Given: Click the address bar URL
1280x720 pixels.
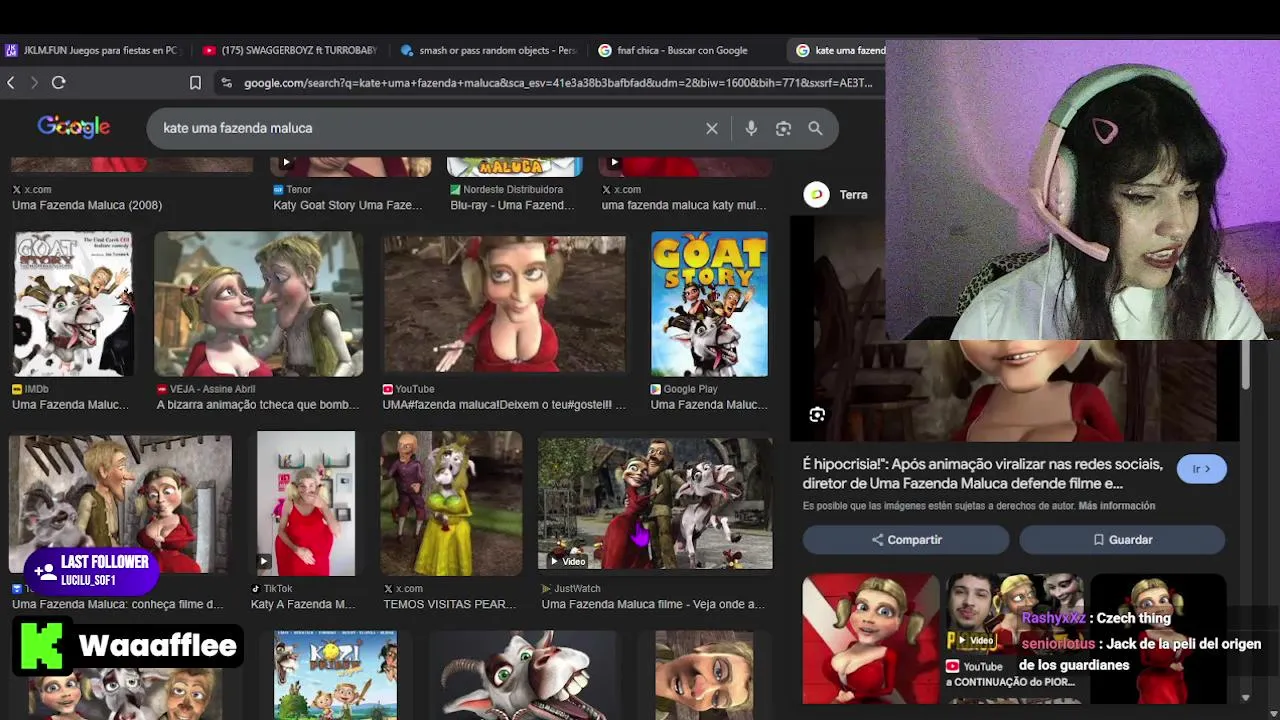Looking at the screenshot, I should pyautogui.click(x=558, y=83).
